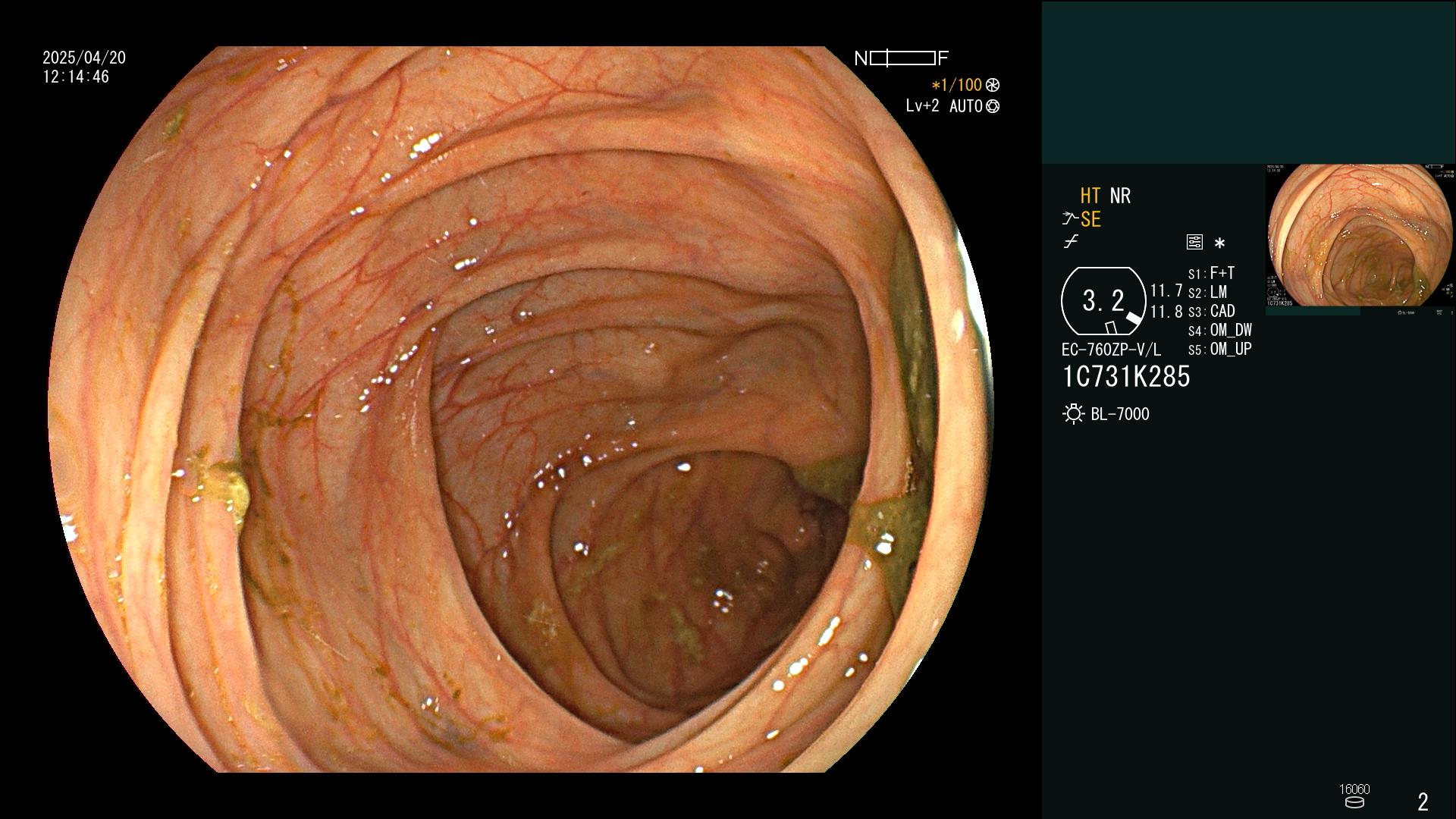The height and width of the screenshot is (819, 1456).
Task: Click the remaining storage count 16060
Action: pos(1354,789)
